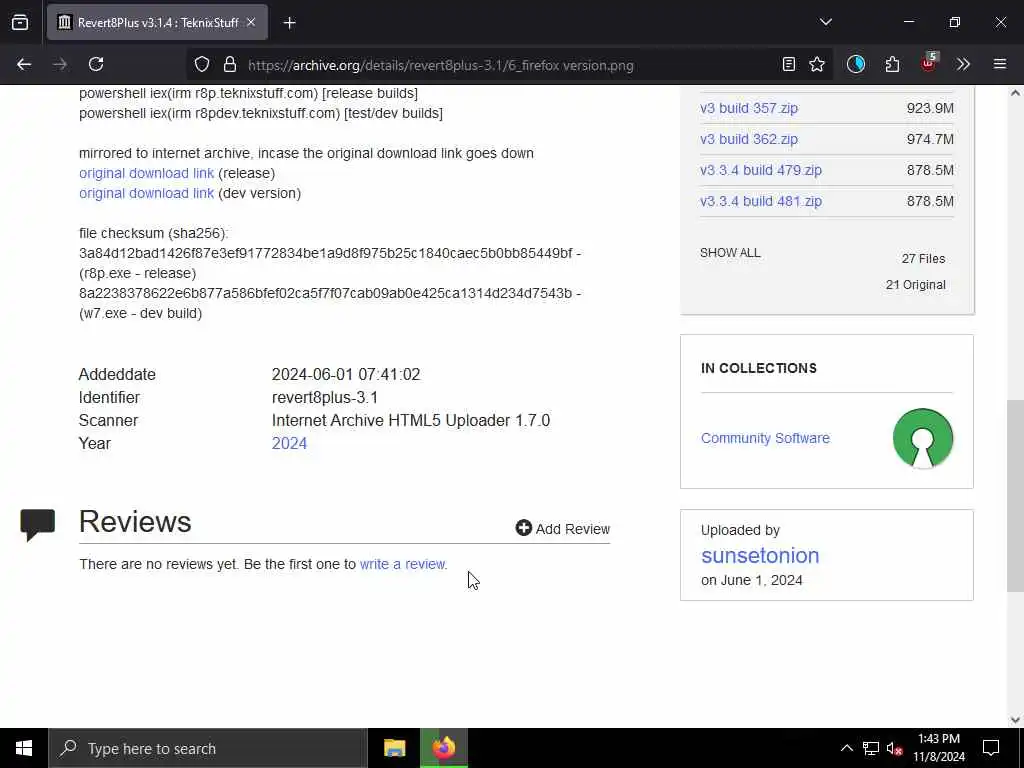Viewport: 1024px width, 768px height.
Task: Click SHOW ALL files link
Action: click(730, 253)
